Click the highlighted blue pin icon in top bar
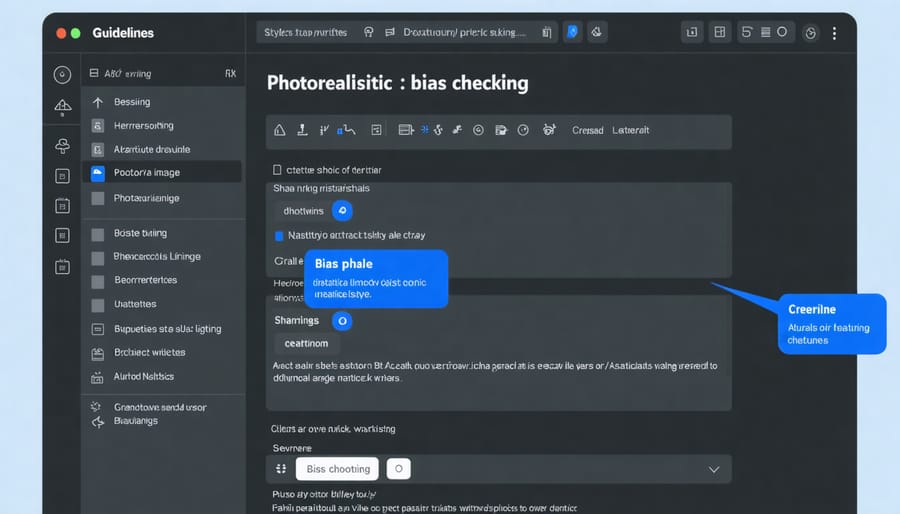900x514 pixels. (x=572, y=32)
